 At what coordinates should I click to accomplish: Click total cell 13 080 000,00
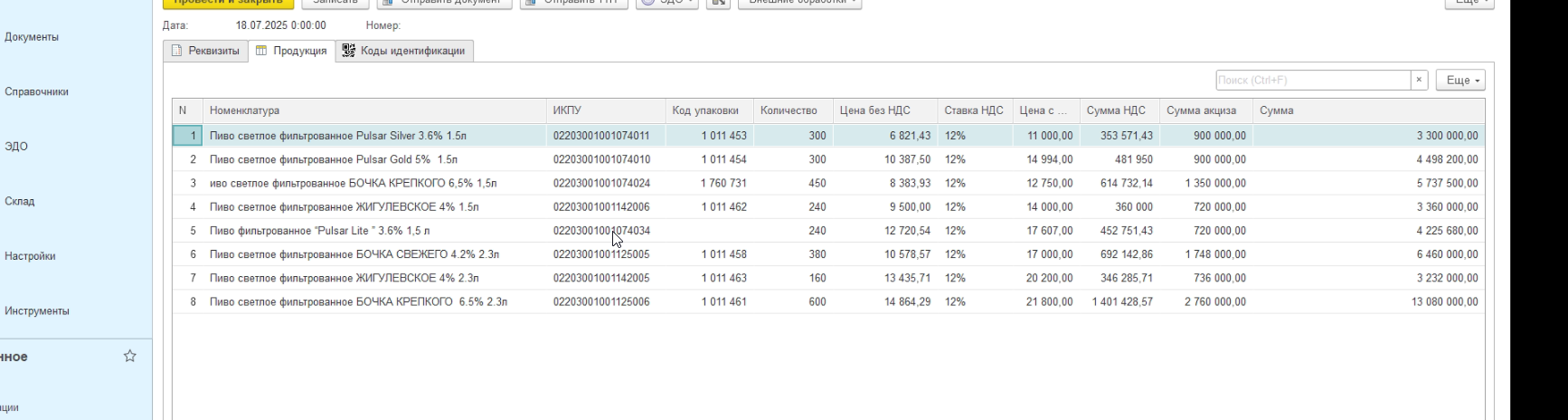coord(1369,301)
